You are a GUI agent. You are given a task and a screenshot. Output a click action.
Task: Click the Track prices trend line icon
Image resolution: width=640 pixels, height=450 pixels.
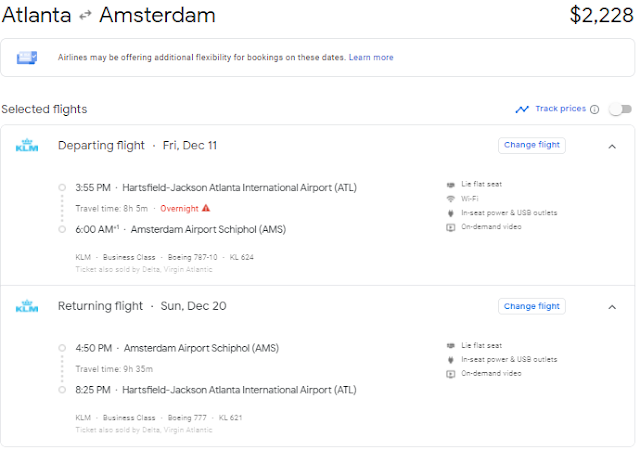pyautogui.click(x=522, y=109)
